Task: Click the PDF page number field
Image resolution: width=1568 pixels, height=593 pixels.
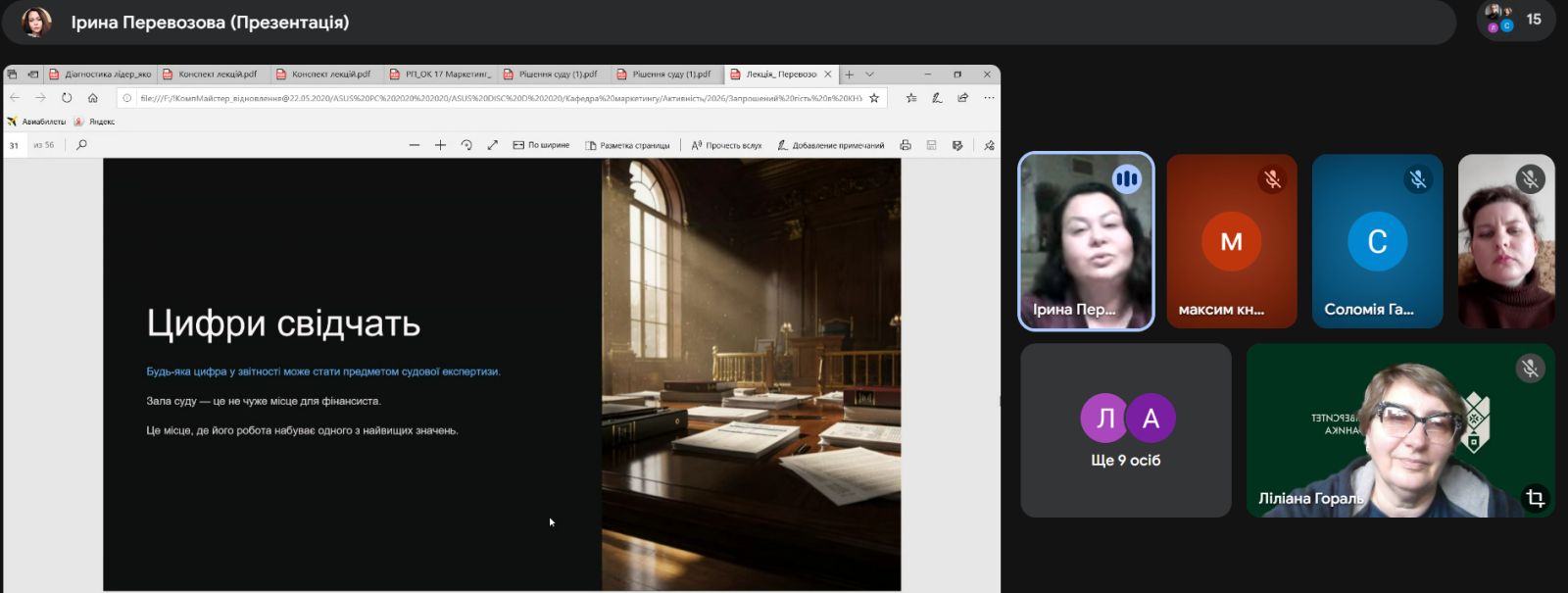Action: (15, 145)
